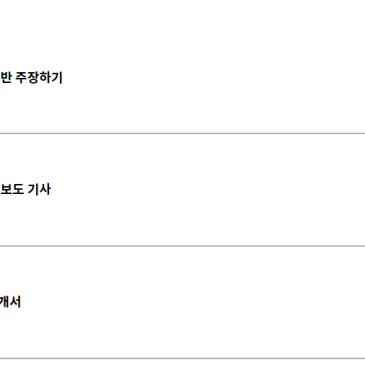This screenshot has width=365, height=365.
Task: Click the divider line under "보도 기사"
Action: coord(182,246)
